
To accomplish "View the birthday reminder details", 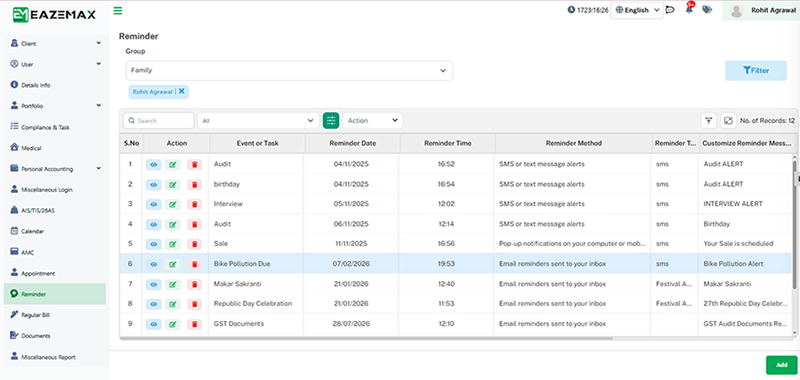I will tap(154, 184).
